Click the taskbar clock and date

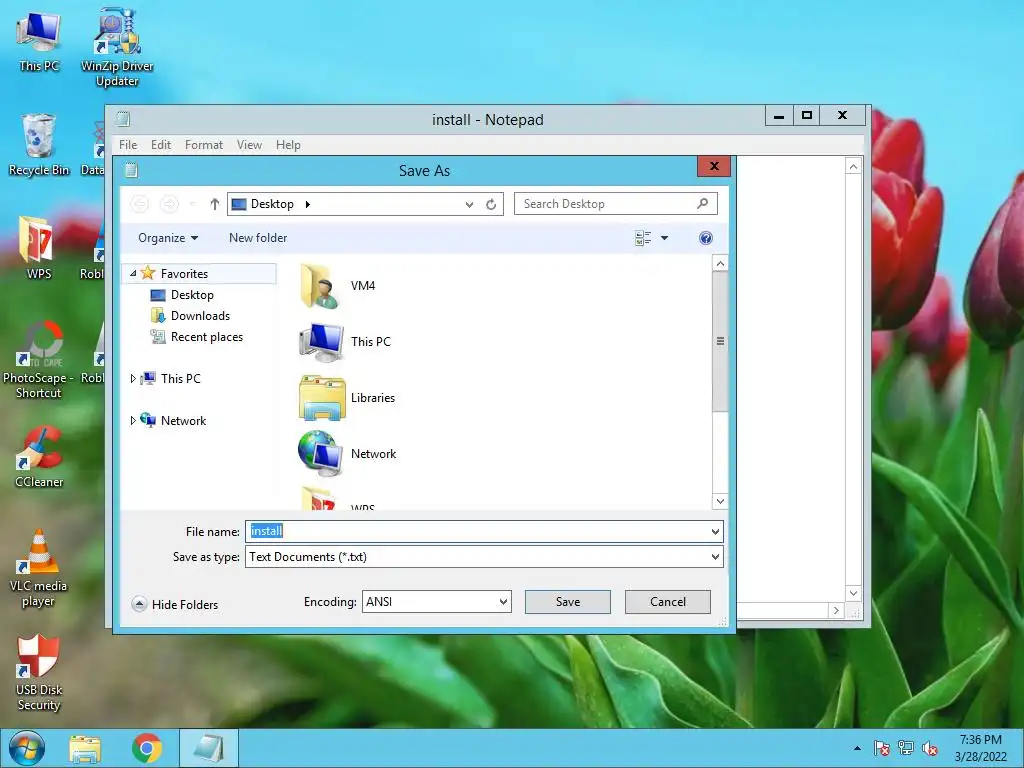[980, 748]
